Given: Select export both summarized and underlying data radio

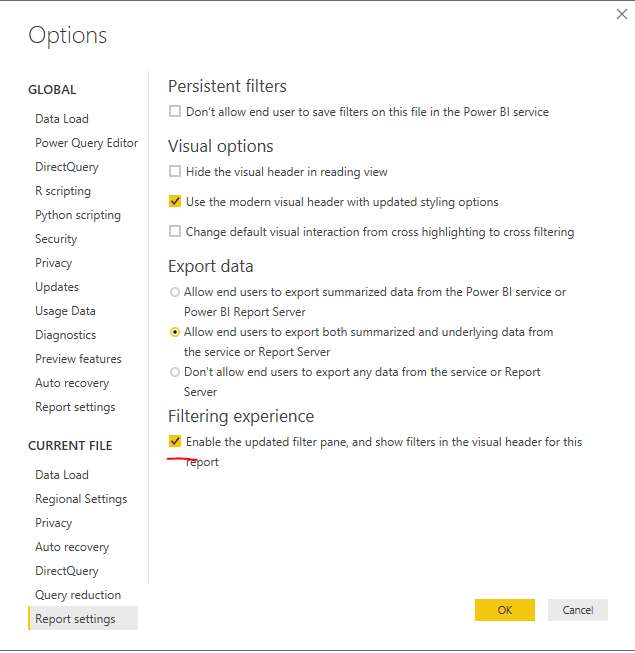Looking at the screenshot, I should point(175,332).
